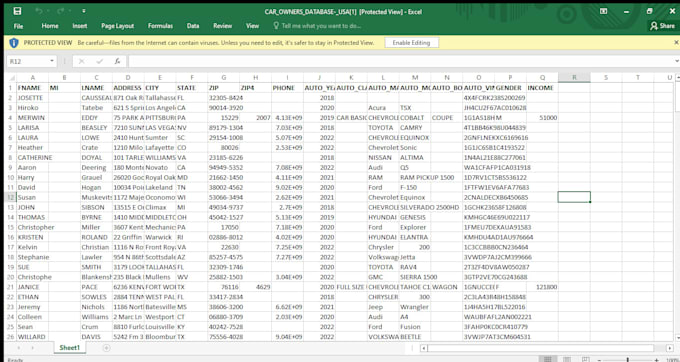
Task: Click the cell containing JOSETTE
Action: (x=33, y=98)
